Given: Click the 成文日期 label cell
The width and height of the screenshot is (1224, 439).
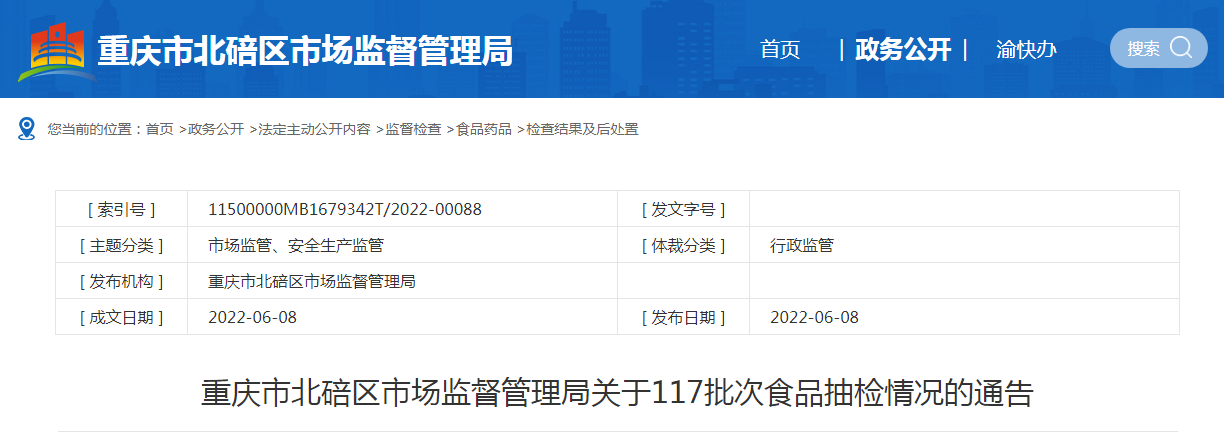Looking at the screenshot, I should pyautogui.click(x=121, y=317).
